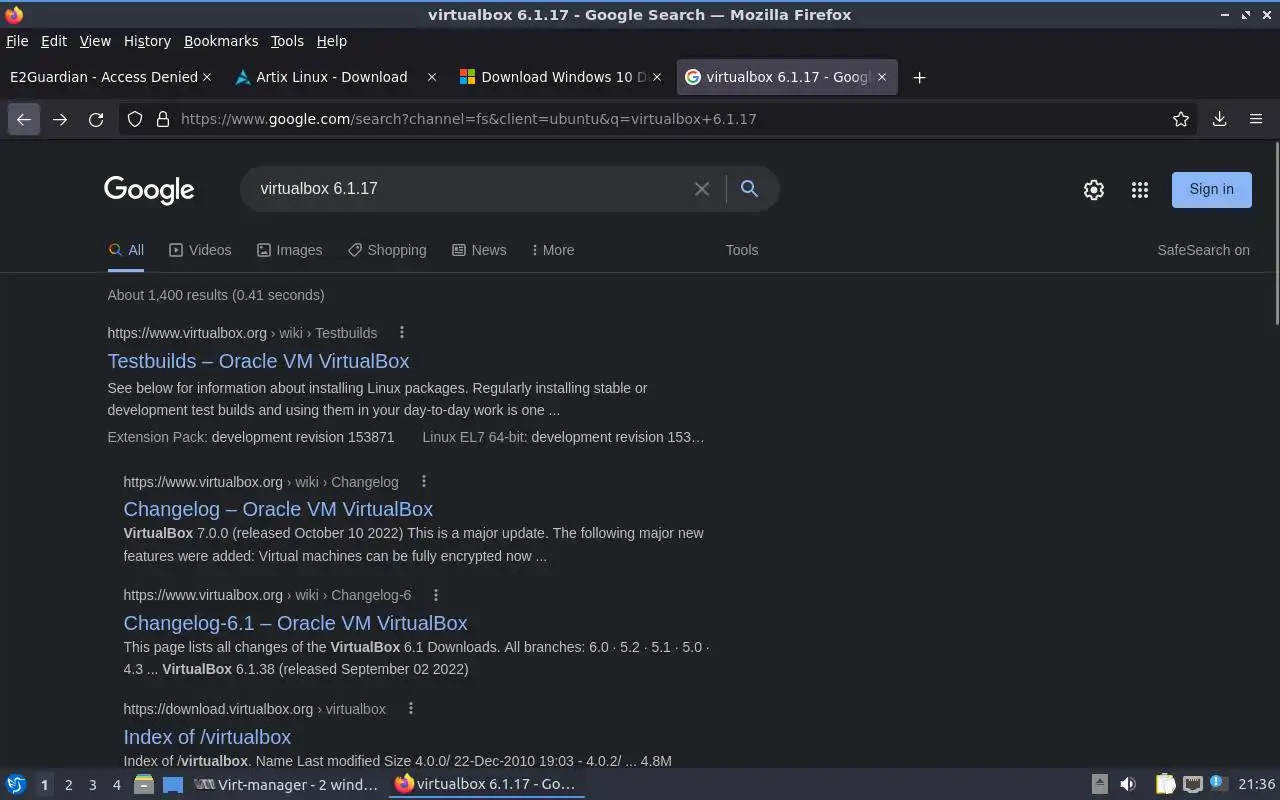Open the notification tray icon with alert badge
Viewport: 1280px width, 800px height.
point(1218,784)
